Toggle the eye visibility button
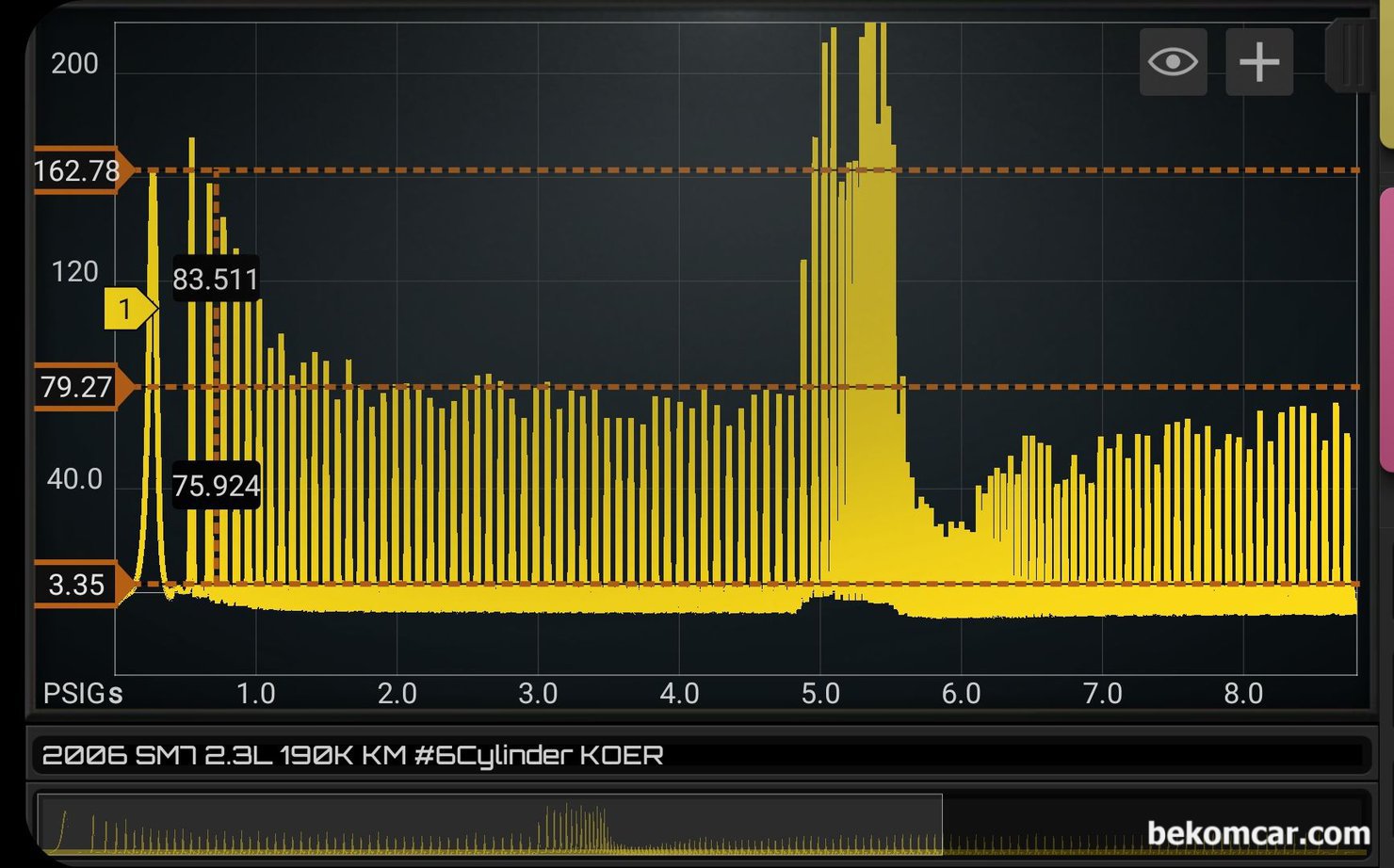This screenshot has height=868, width=1394. tap(1173, 62)
